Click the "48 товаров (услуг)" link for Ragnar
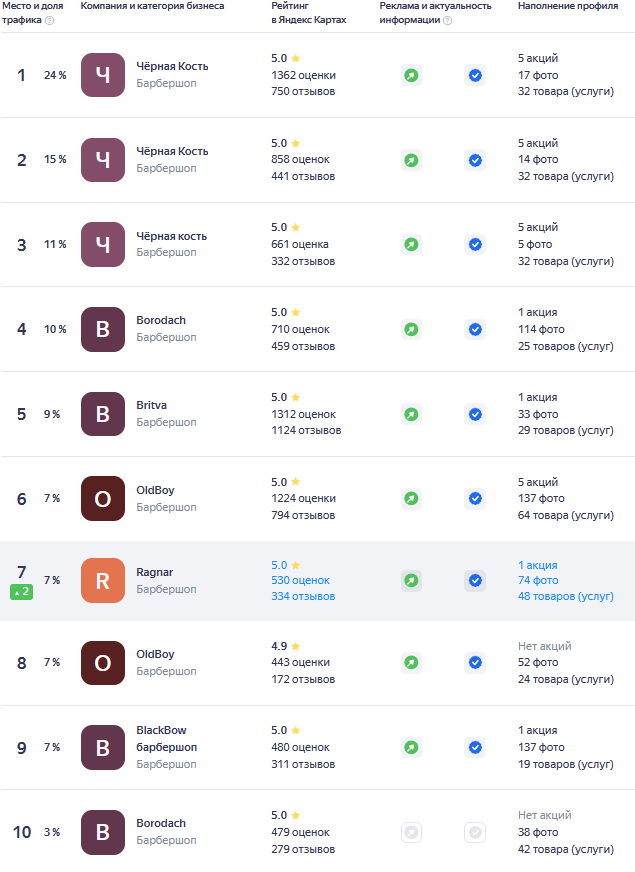The height and width of the screenshot is (872, 635). pos(565,596)
